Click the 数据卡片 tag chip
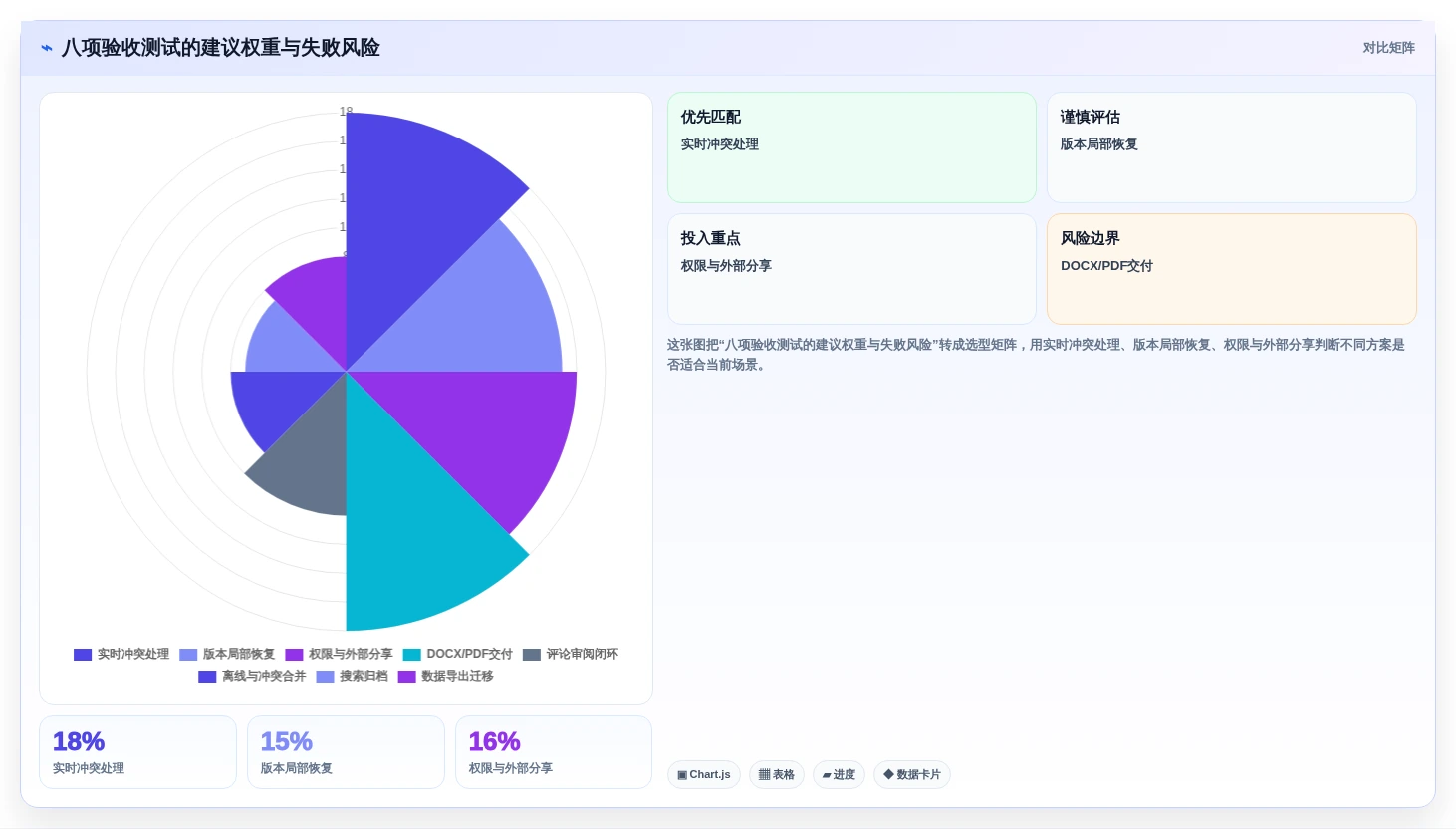The image size is (1456, 829). click(x=912, y=775)
